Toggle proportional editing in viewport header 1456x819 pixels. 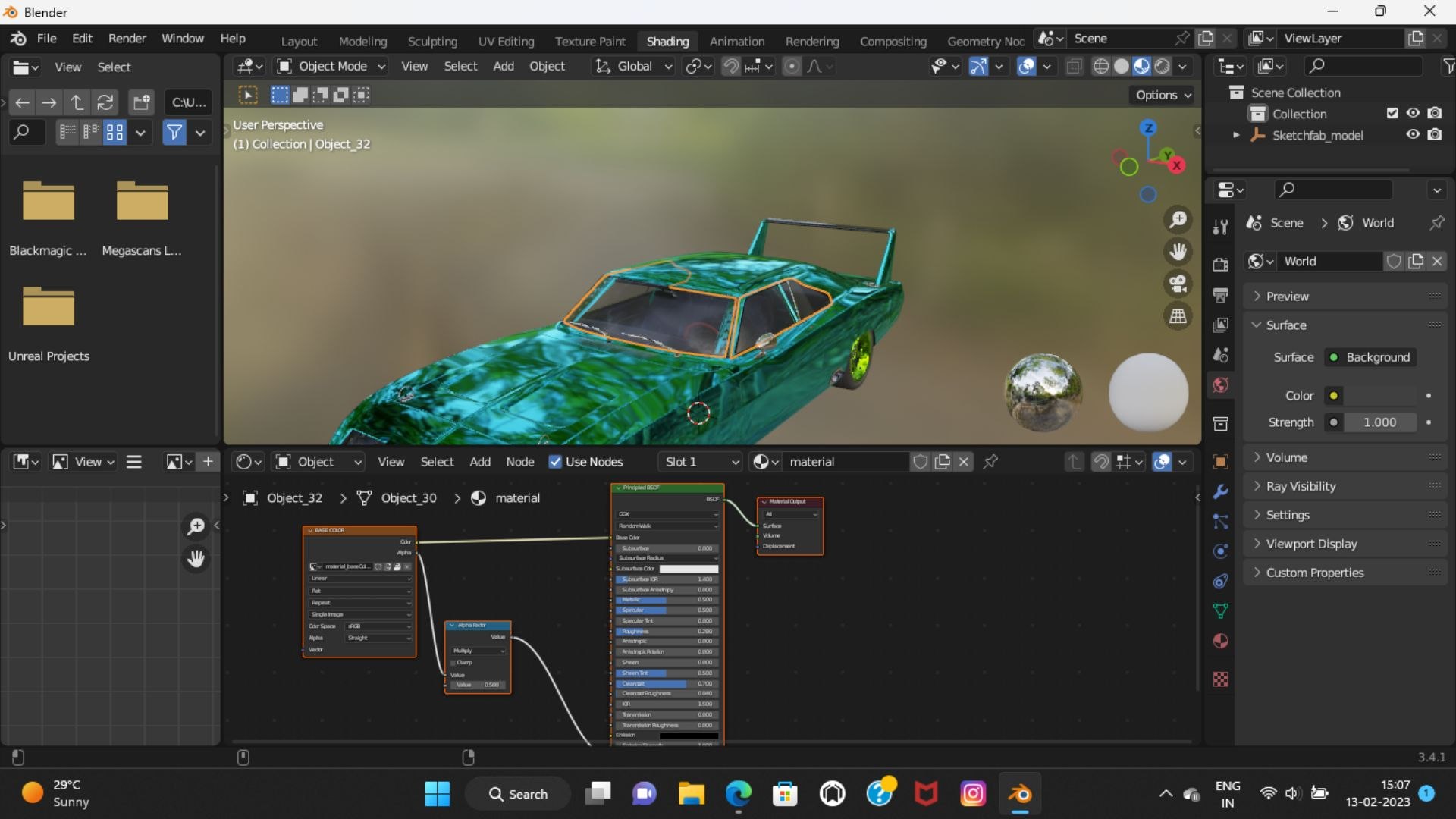[792, 67]
